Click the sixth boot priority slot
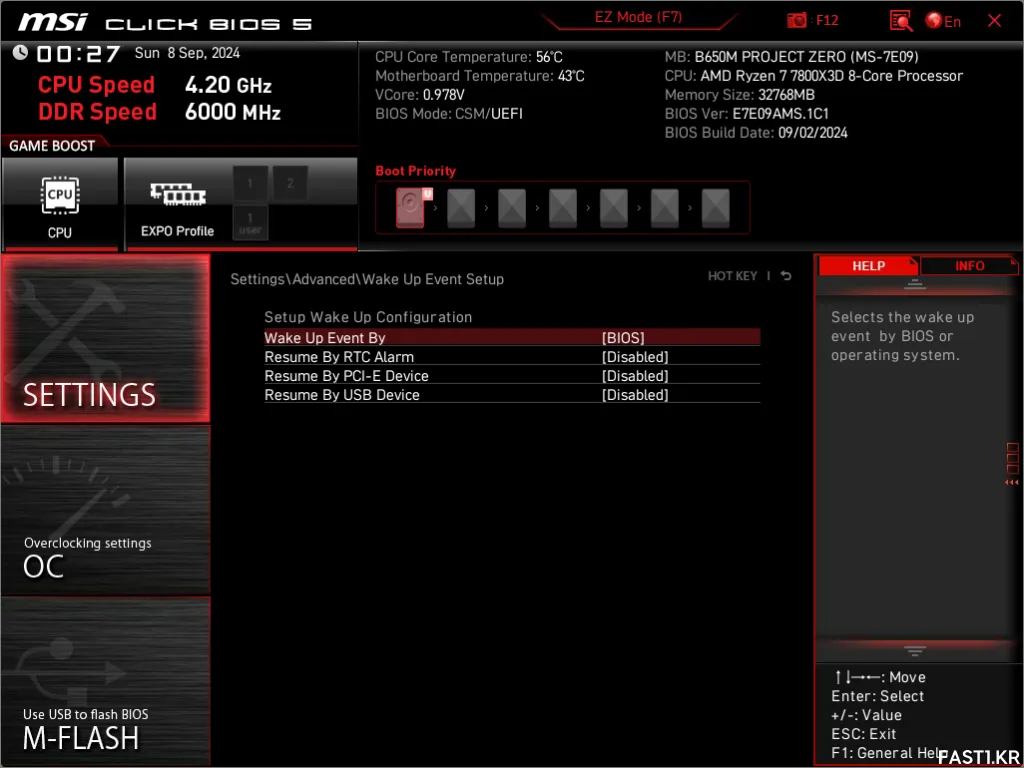This screenshot has height=768, width=1024. [665, 208]
